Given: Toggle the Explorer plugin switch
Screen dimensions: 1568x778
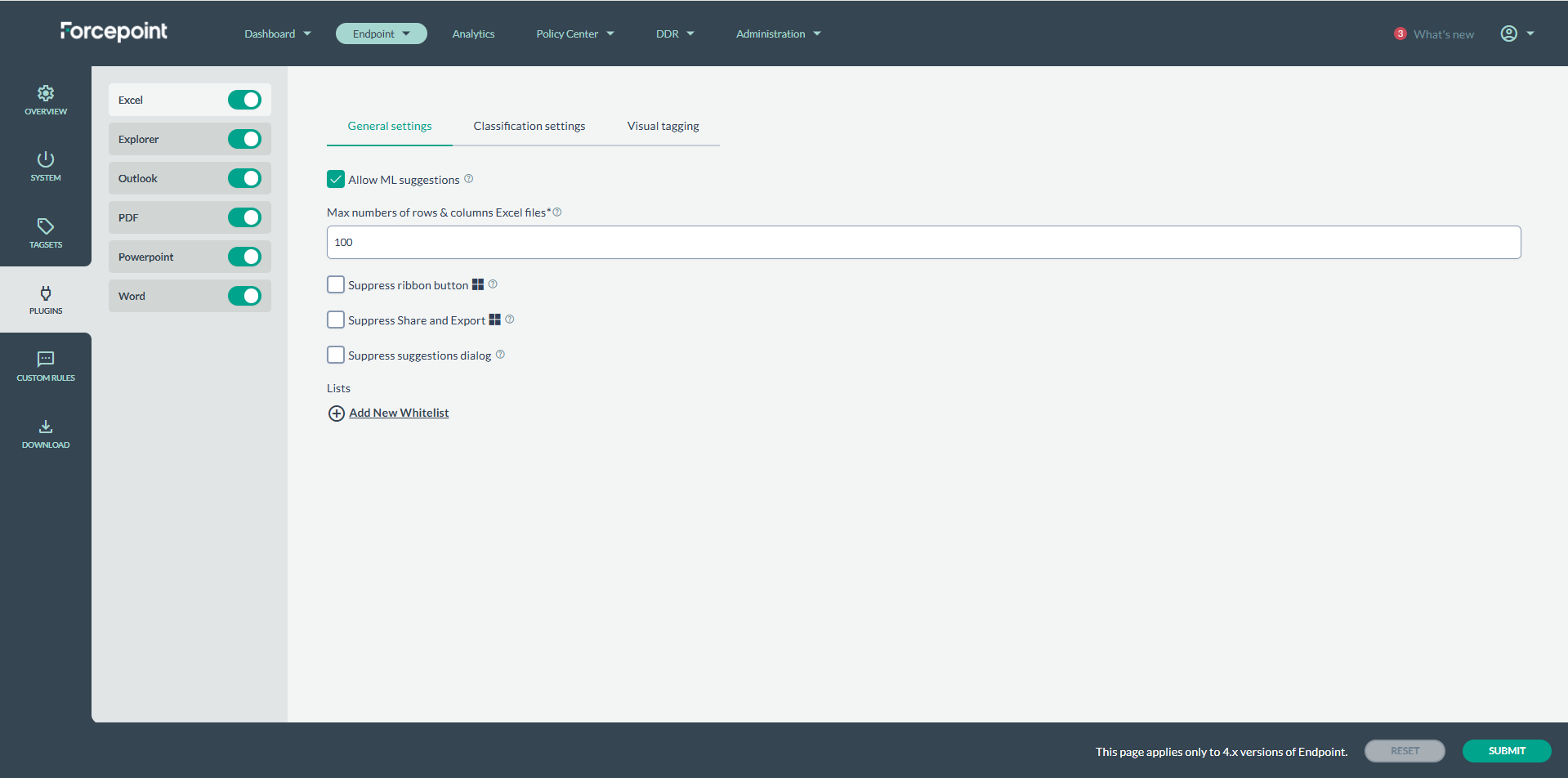Looking at the screenshot, I should click(x=244, y=139).
